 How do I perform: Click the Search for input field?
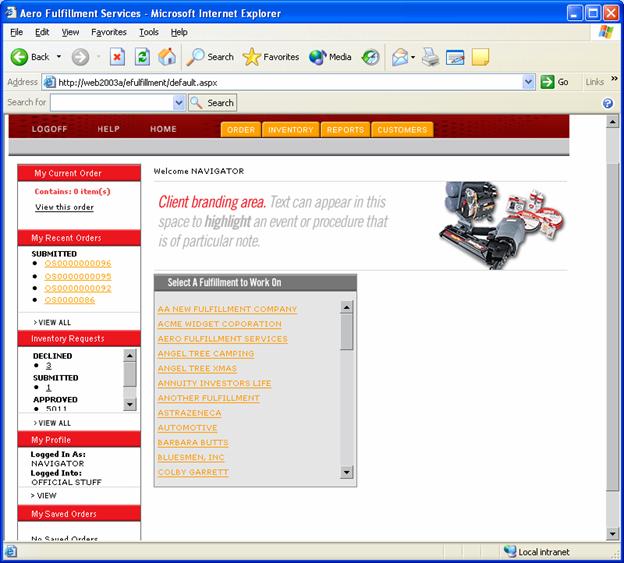click(112, 103)
